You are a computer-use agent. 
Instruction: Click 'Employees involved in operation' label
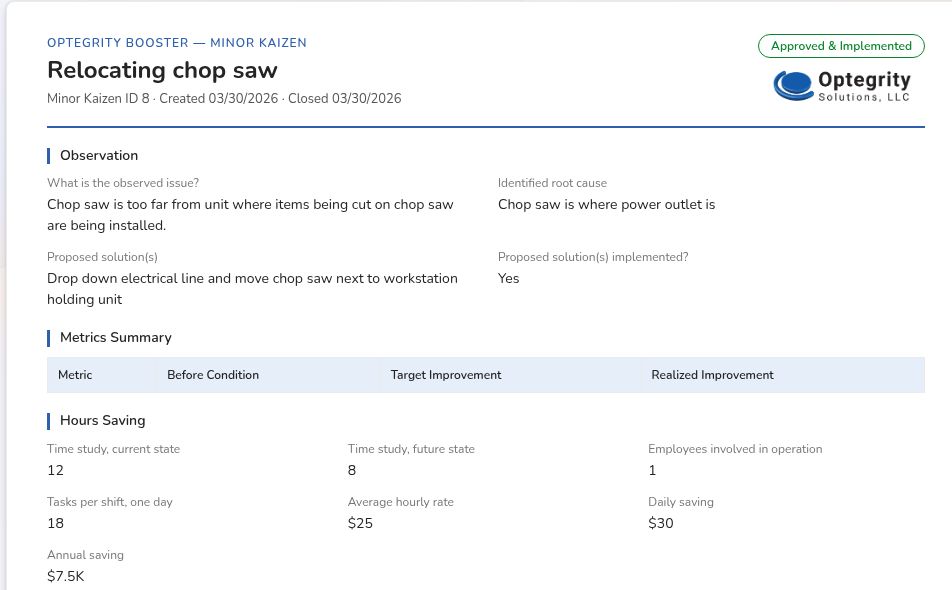point(735,449)
